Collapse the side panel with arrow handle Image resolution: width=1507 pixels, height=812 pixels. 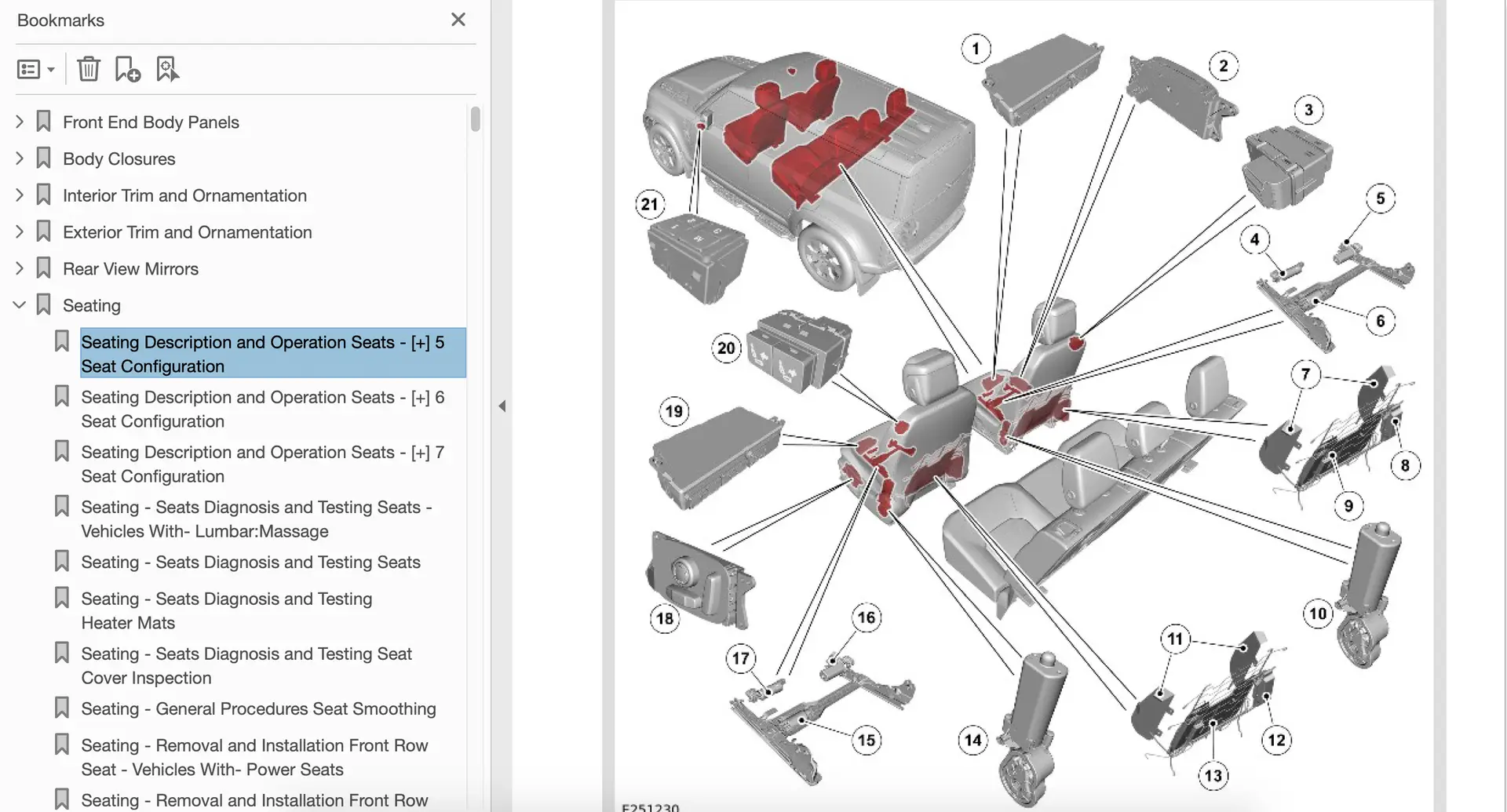pos(502,406)
